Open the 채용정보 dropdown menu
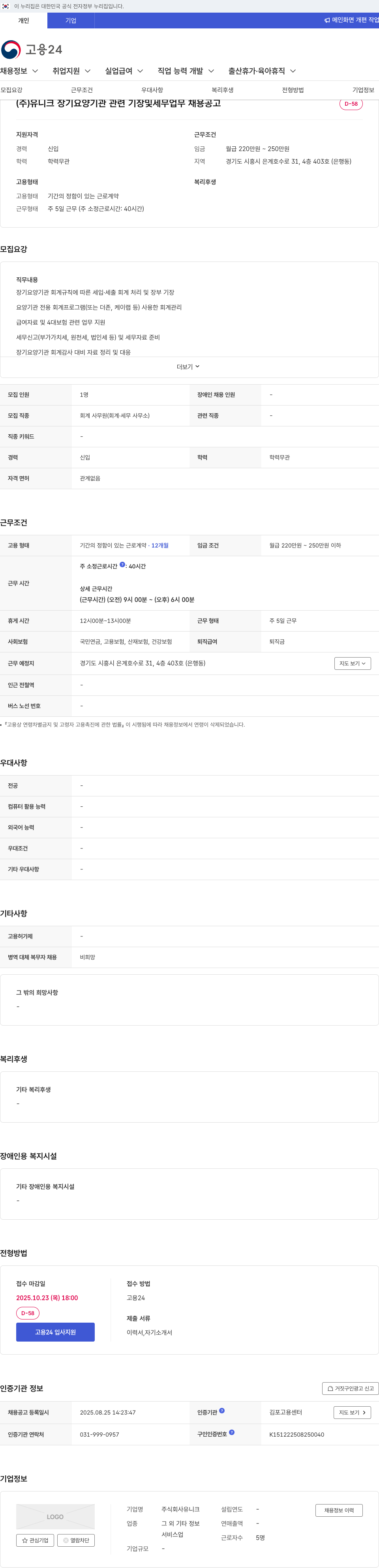Image resolution: width=379 pixels, height=1568 pixels. point(19,71)
